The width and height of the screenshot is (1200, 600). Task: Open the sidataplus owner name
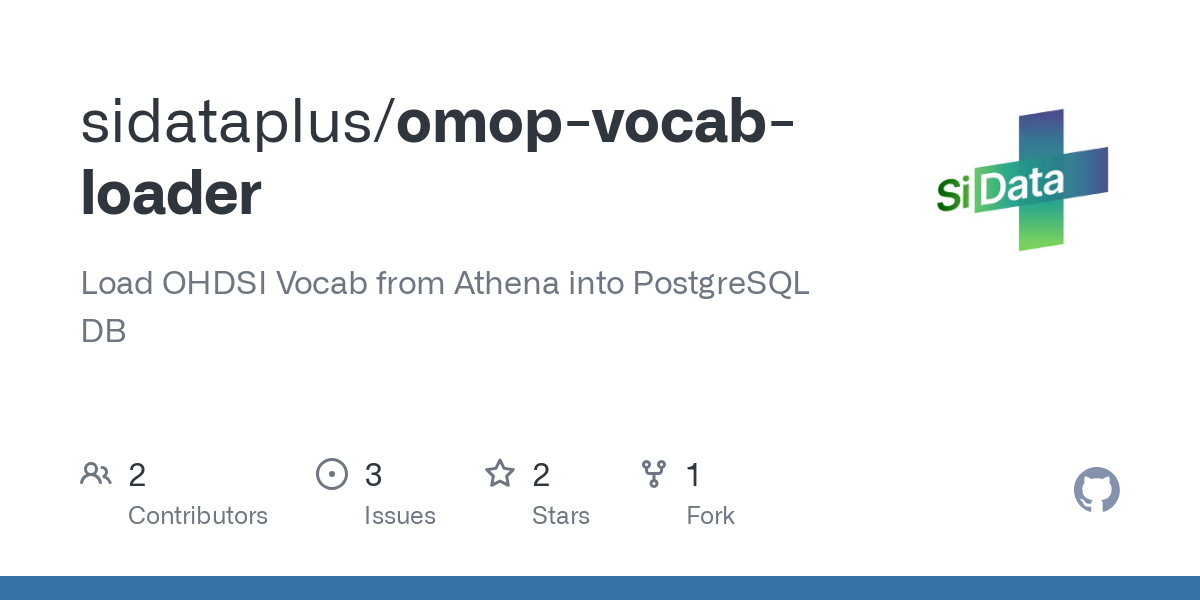point(231,123)
